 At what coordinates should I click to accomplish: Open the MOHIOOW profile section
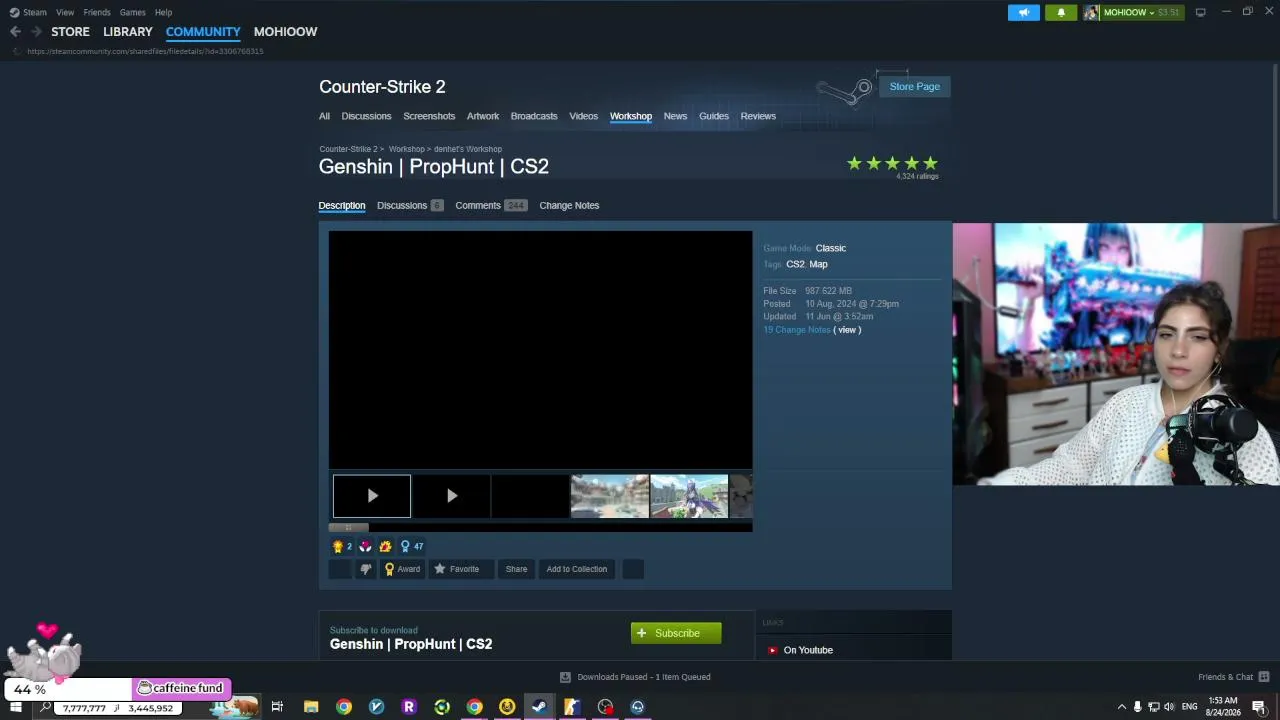[x=285, y=32]
